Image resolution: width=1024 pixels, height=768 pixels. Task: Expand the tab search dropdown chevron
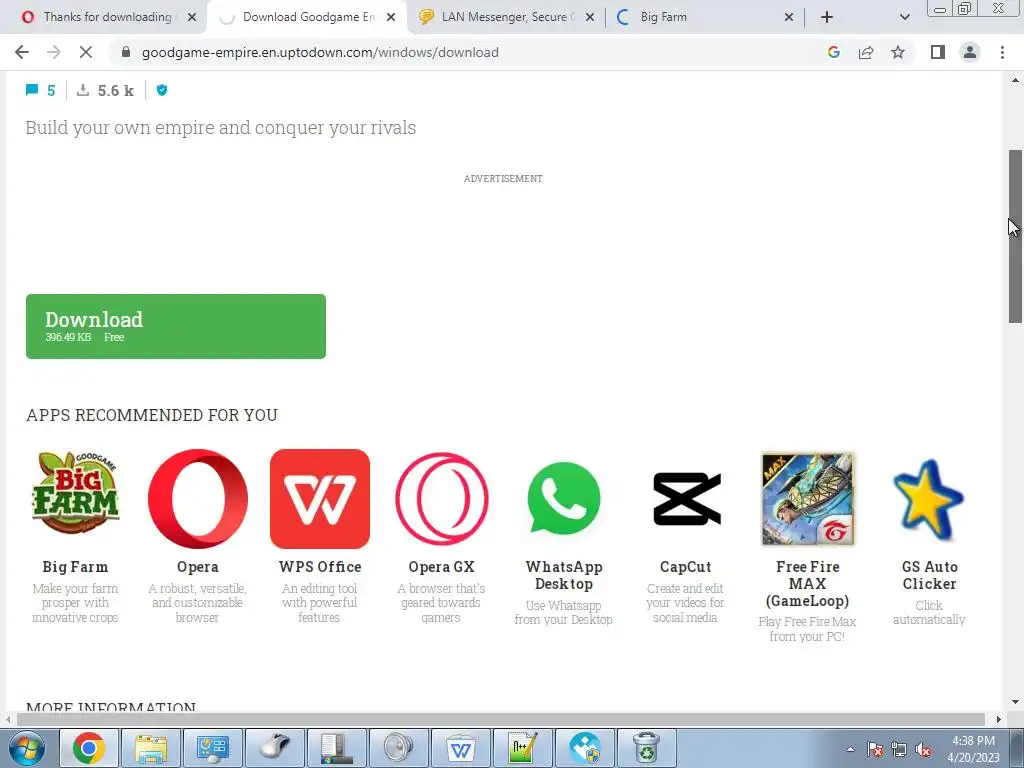pyautogui.click(x=904, y=17)
